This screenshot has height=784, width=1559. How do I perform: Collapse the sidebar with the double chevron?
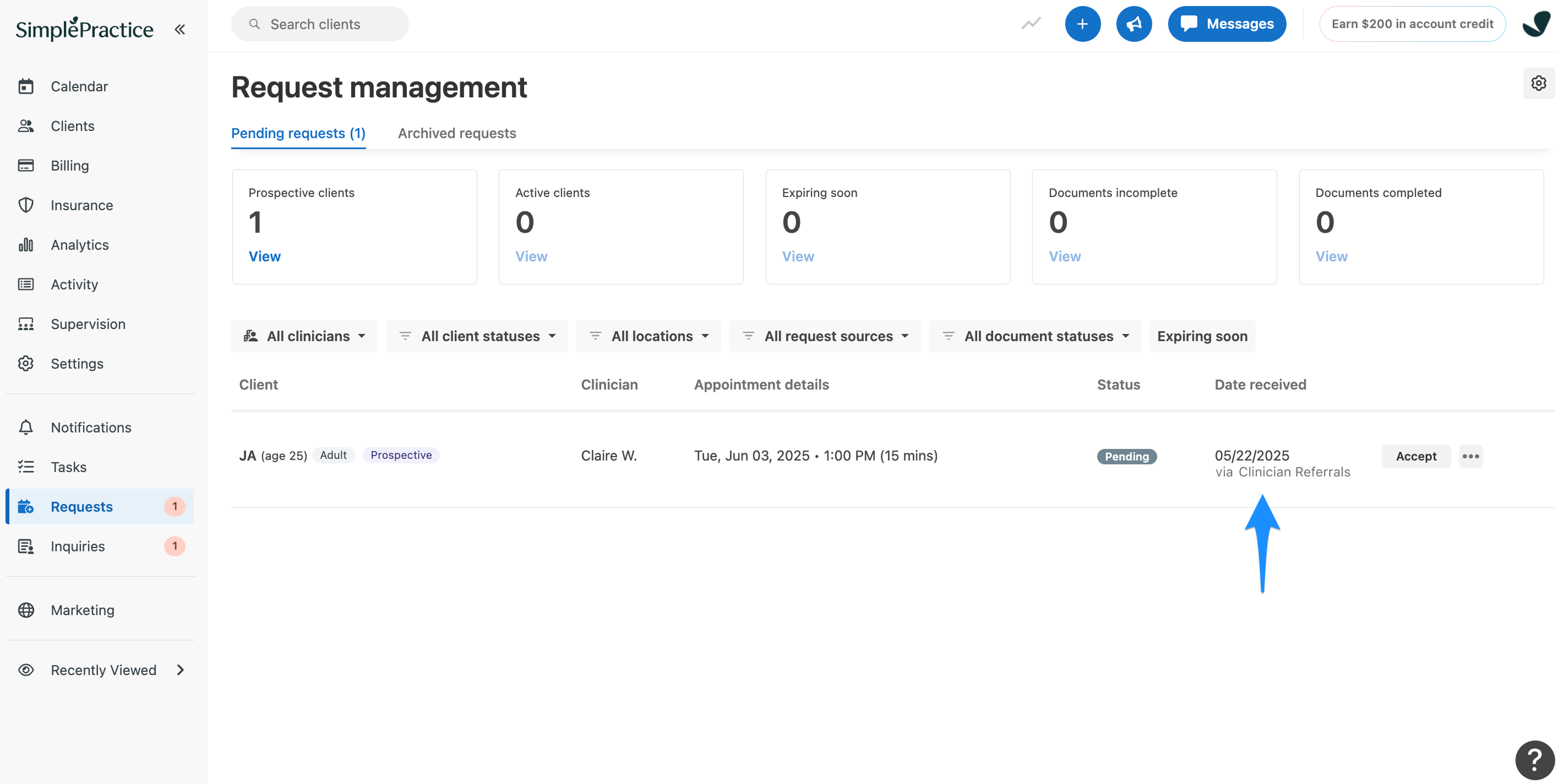[x=180, y=29]
